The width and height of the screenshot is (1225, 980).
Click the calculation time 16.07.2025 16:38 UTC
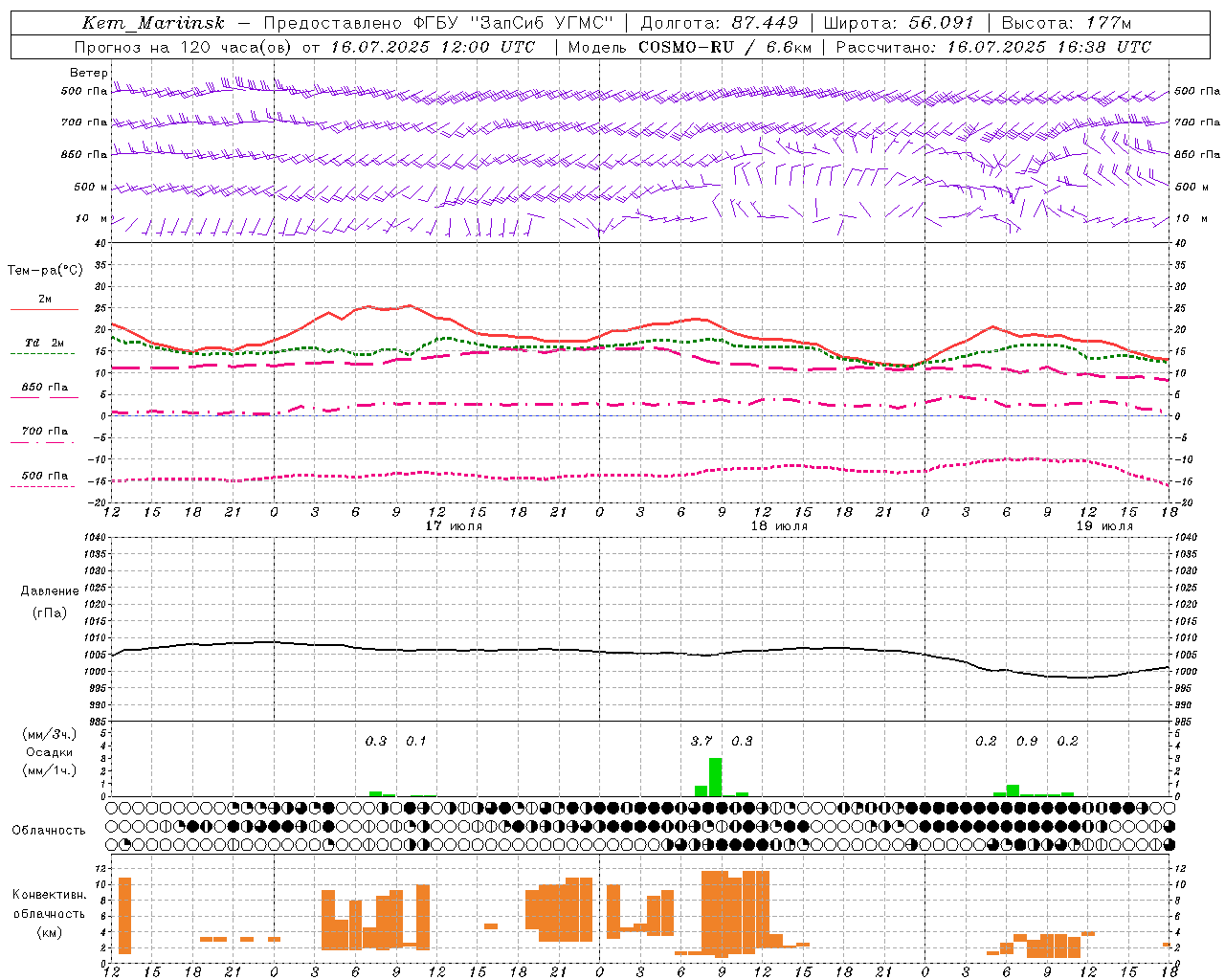(1050, 47)
